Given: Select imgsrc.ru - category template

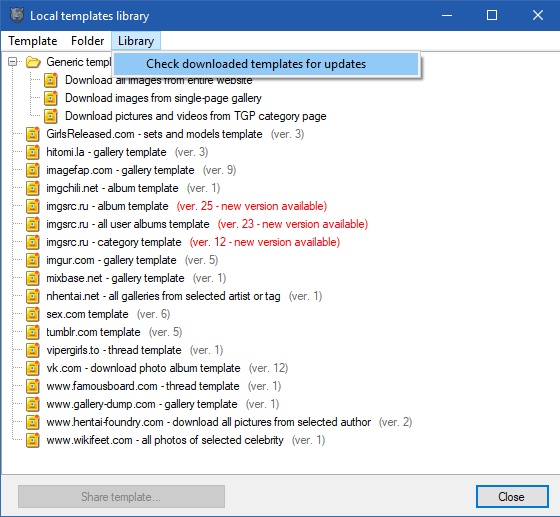Looking at the screenshot, I should click(114, 242).
